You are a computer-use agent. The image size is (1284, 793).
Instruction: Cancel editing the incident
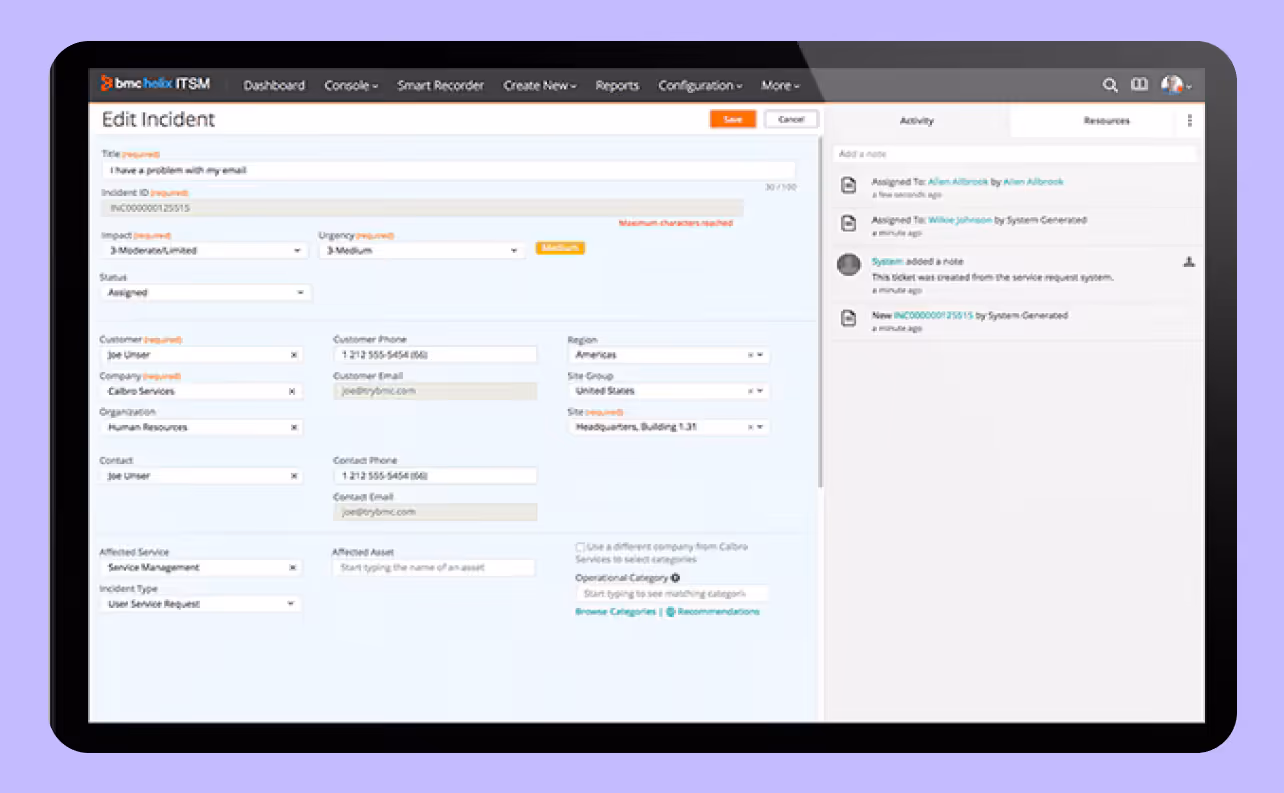coord(791,119)
